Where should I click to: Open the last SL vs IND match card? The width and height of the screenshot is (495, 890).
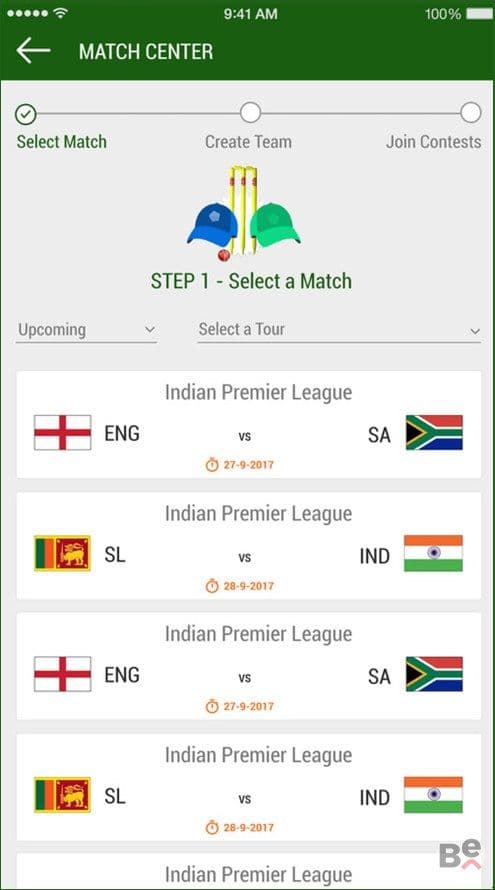249,787
